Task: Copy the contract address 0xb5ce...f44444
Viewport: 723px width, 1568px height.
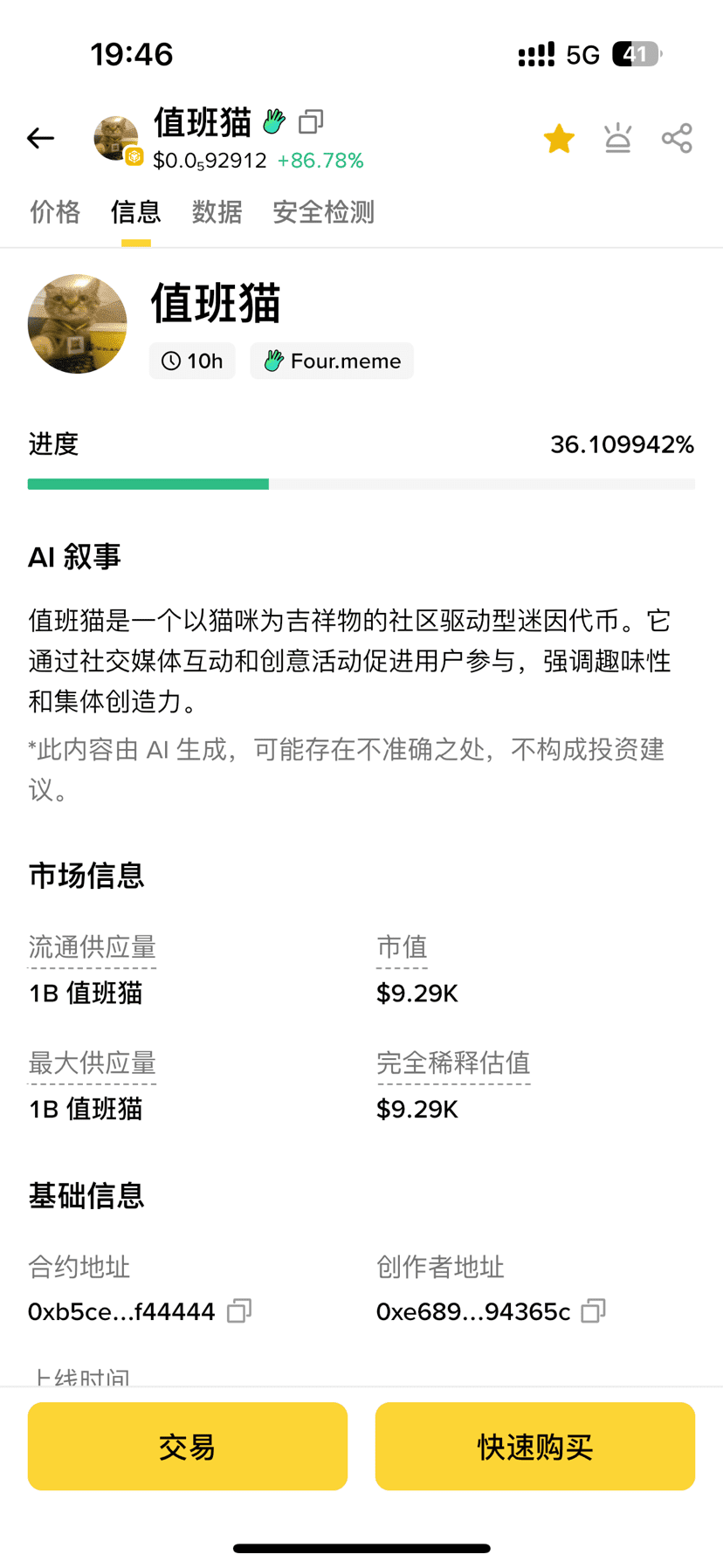Action: [239, 1311]
